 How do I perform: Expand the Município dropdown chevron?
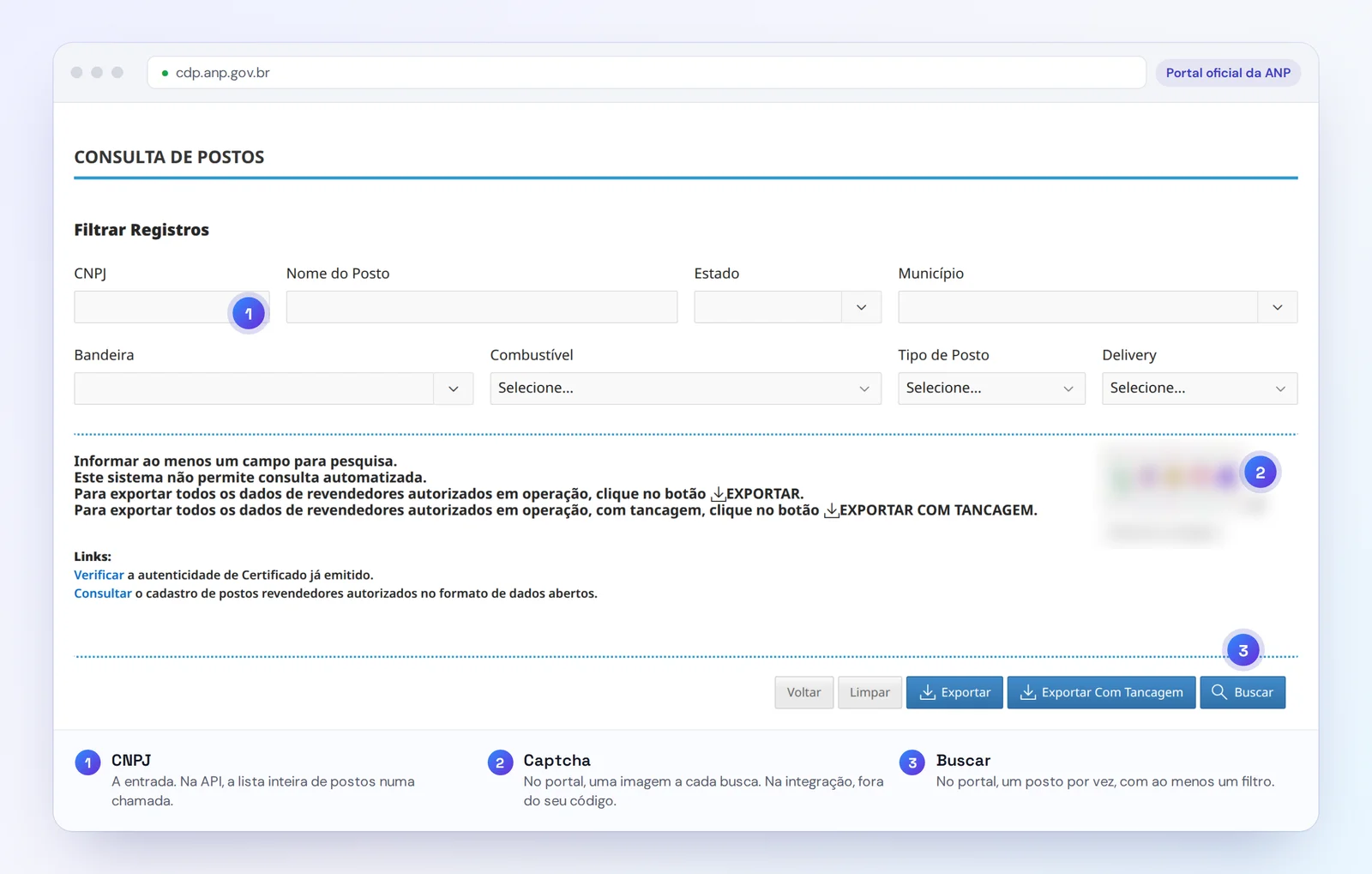[1278, 307]
